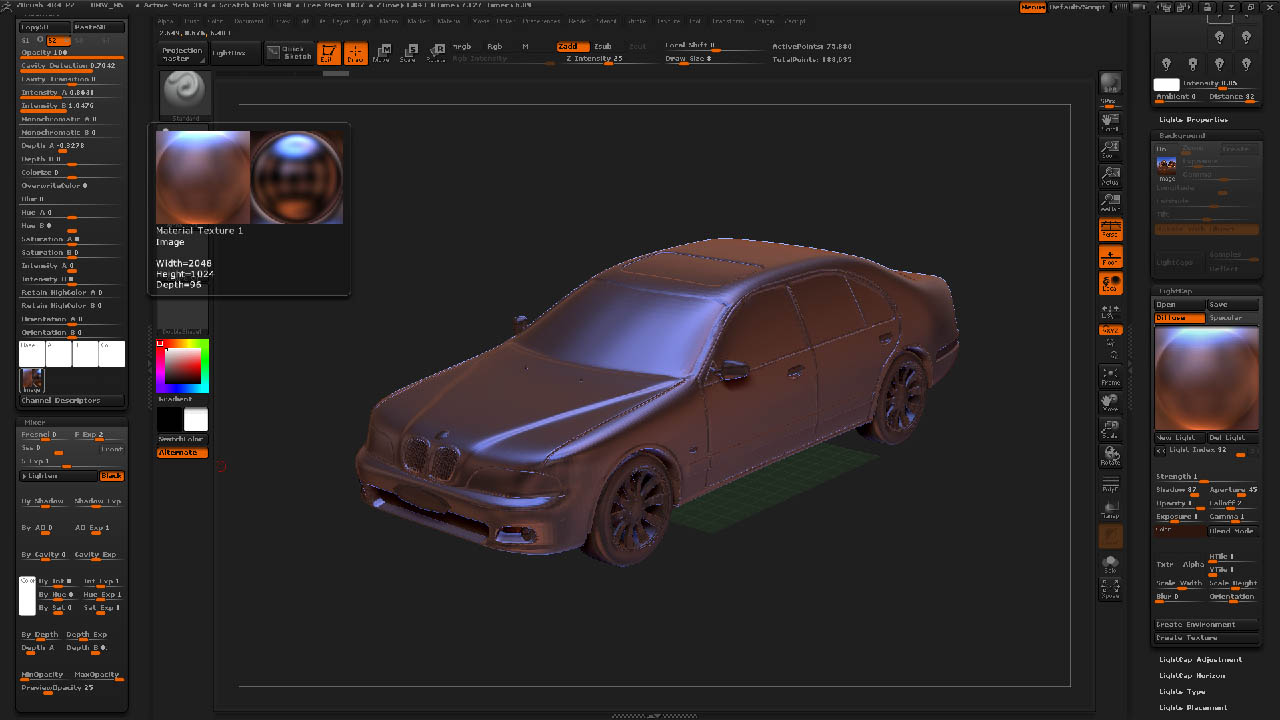Image resolution: width=1280 pixels, height=720 pixels.
Task: Toggle the Solo mode icon
Action: coord(1110,565)
